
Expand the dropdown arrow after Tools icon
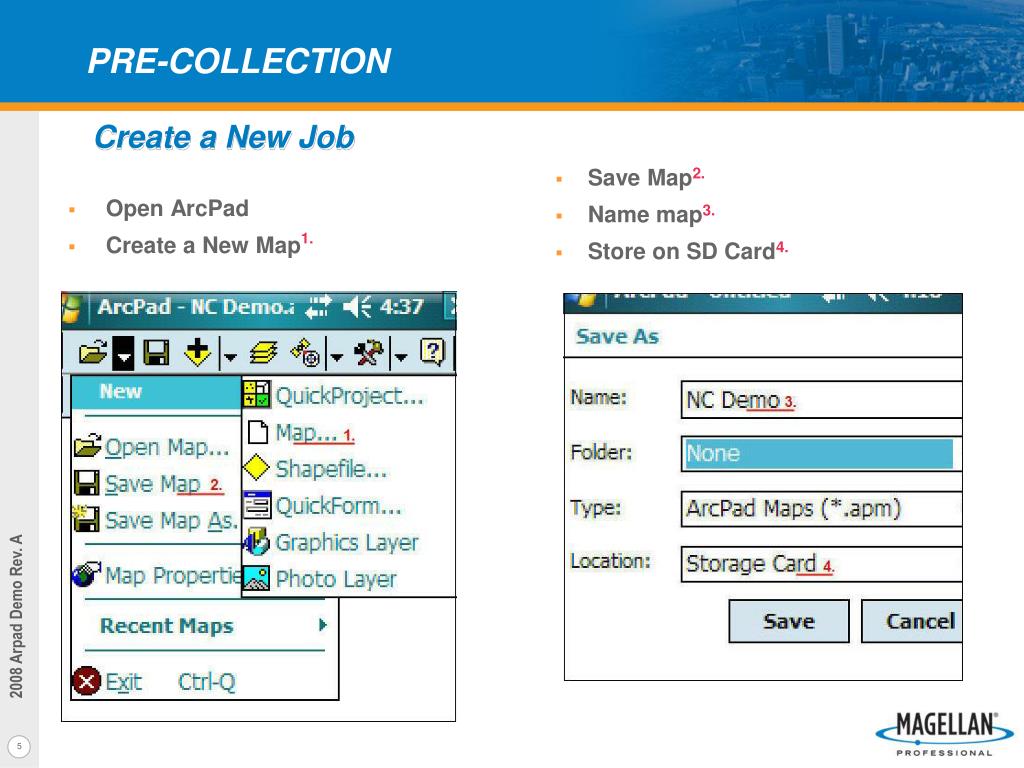[x=401, y=356]
